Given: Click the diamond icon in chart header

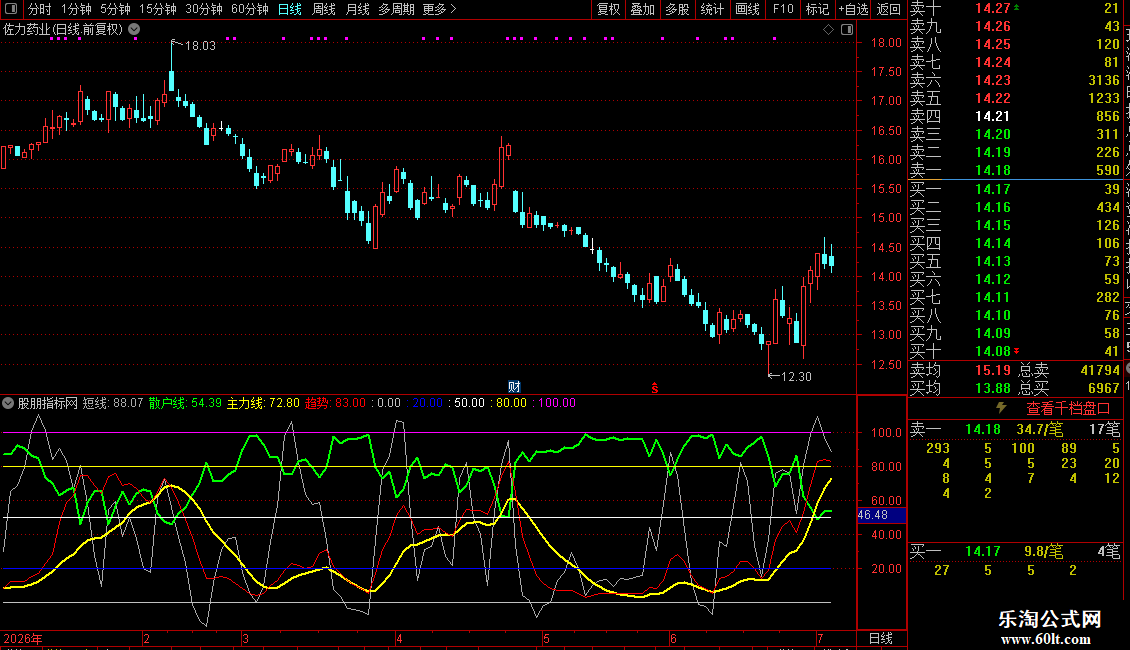Looking at the screenshot, I should (828, 30).
